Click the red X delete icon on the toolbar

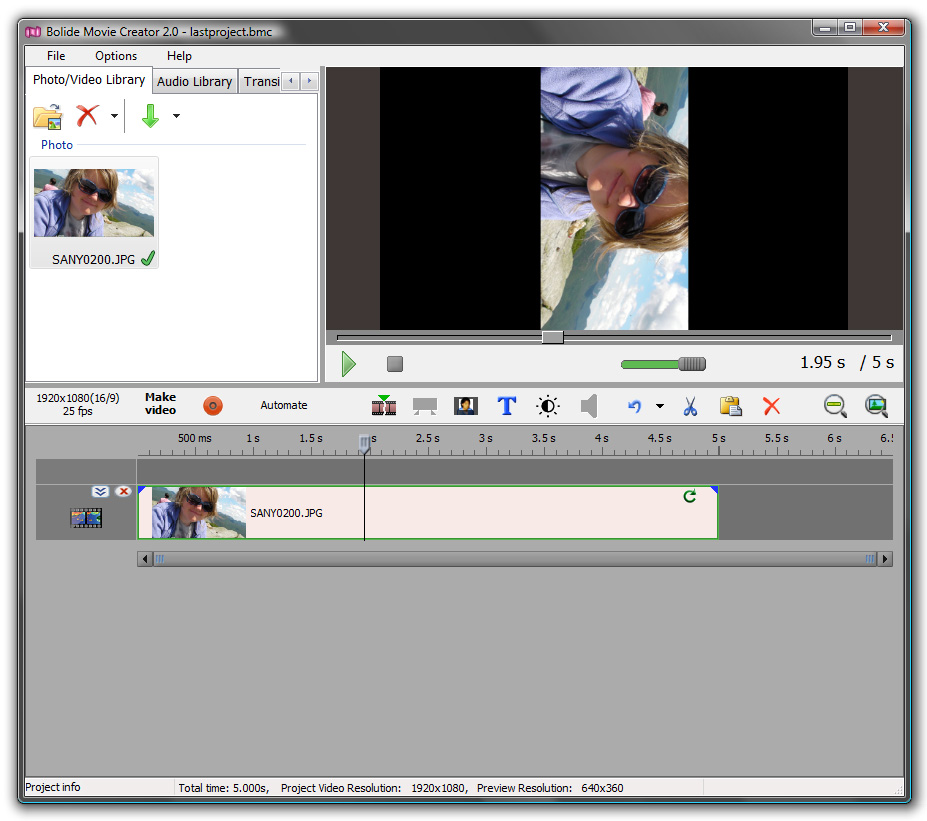pyautogui.click(x=770, y=406)
